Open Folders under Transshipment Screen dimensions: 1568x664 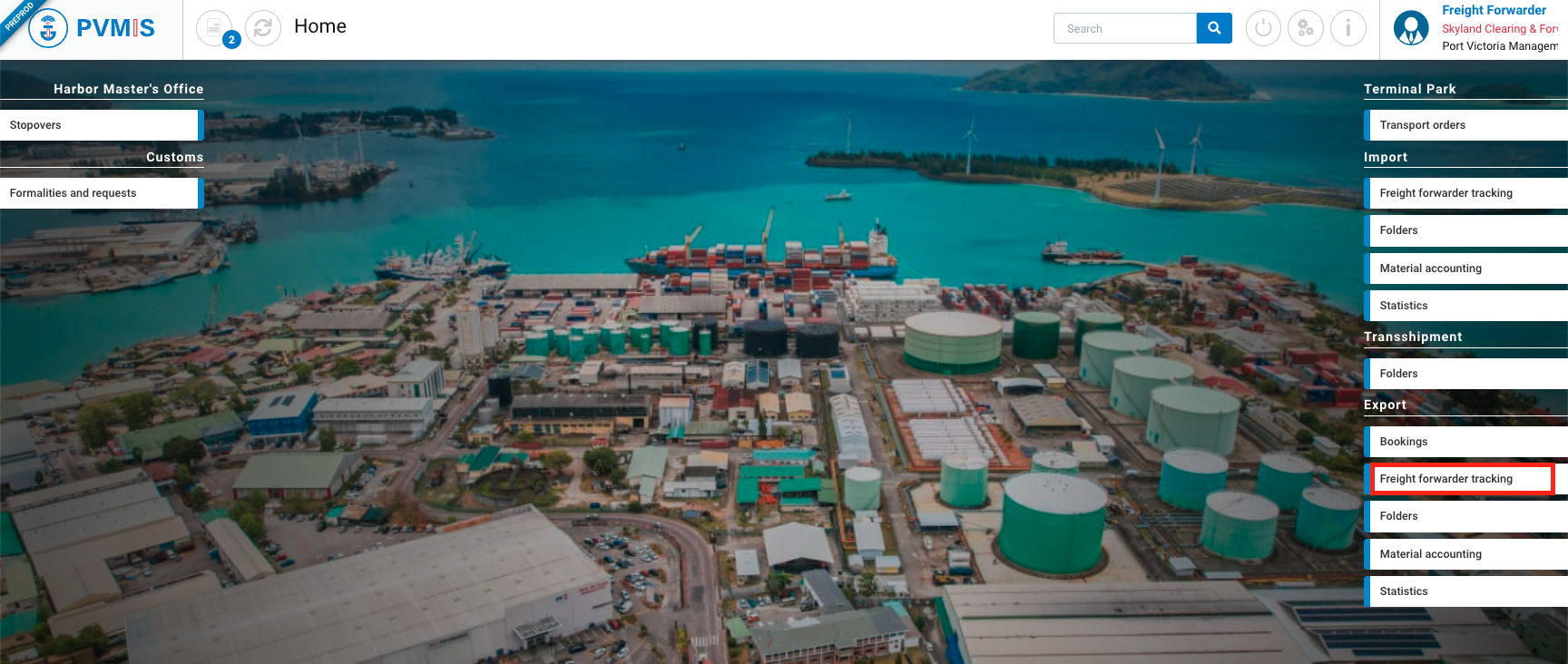pyautogui.click(x=1465, y=374)
